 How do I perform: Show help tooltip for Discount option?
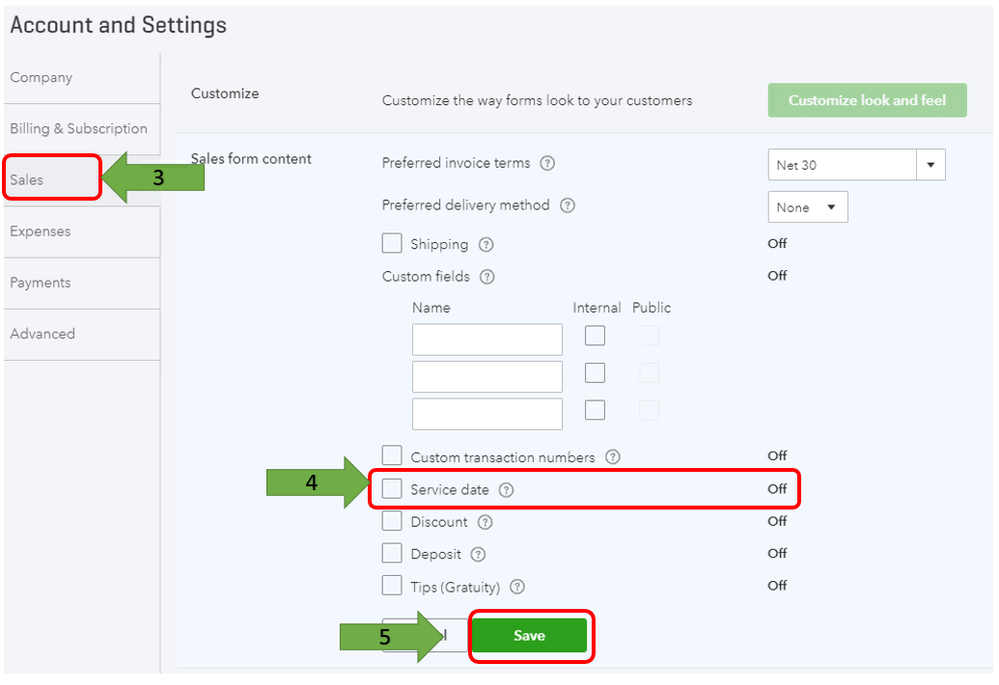[485, 523]
